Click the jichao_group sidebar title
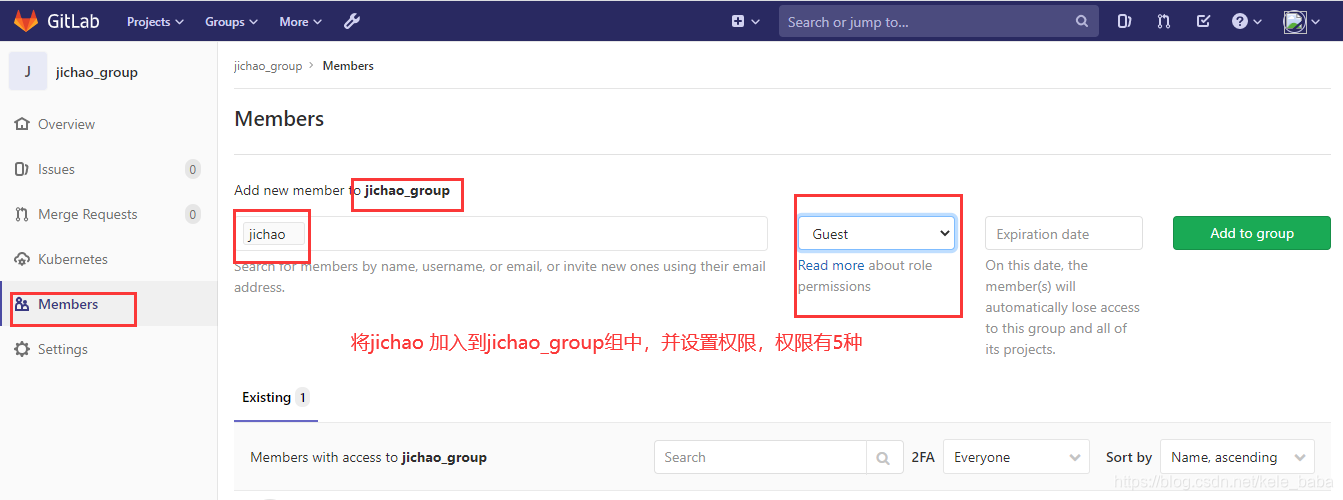Screen dimensions: 1343x500 [97, 72]
